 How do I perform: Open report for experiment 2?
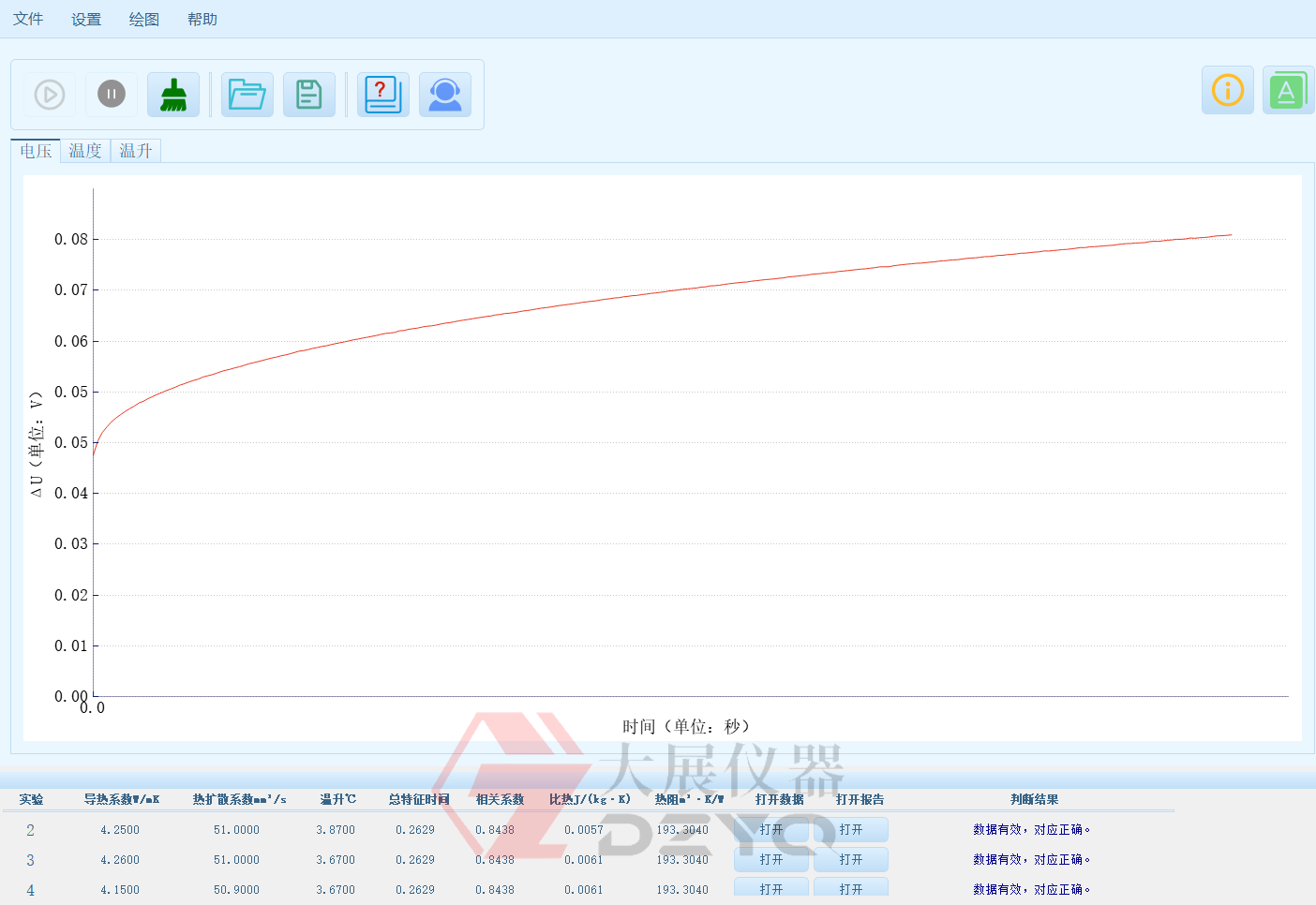(851, 830)
